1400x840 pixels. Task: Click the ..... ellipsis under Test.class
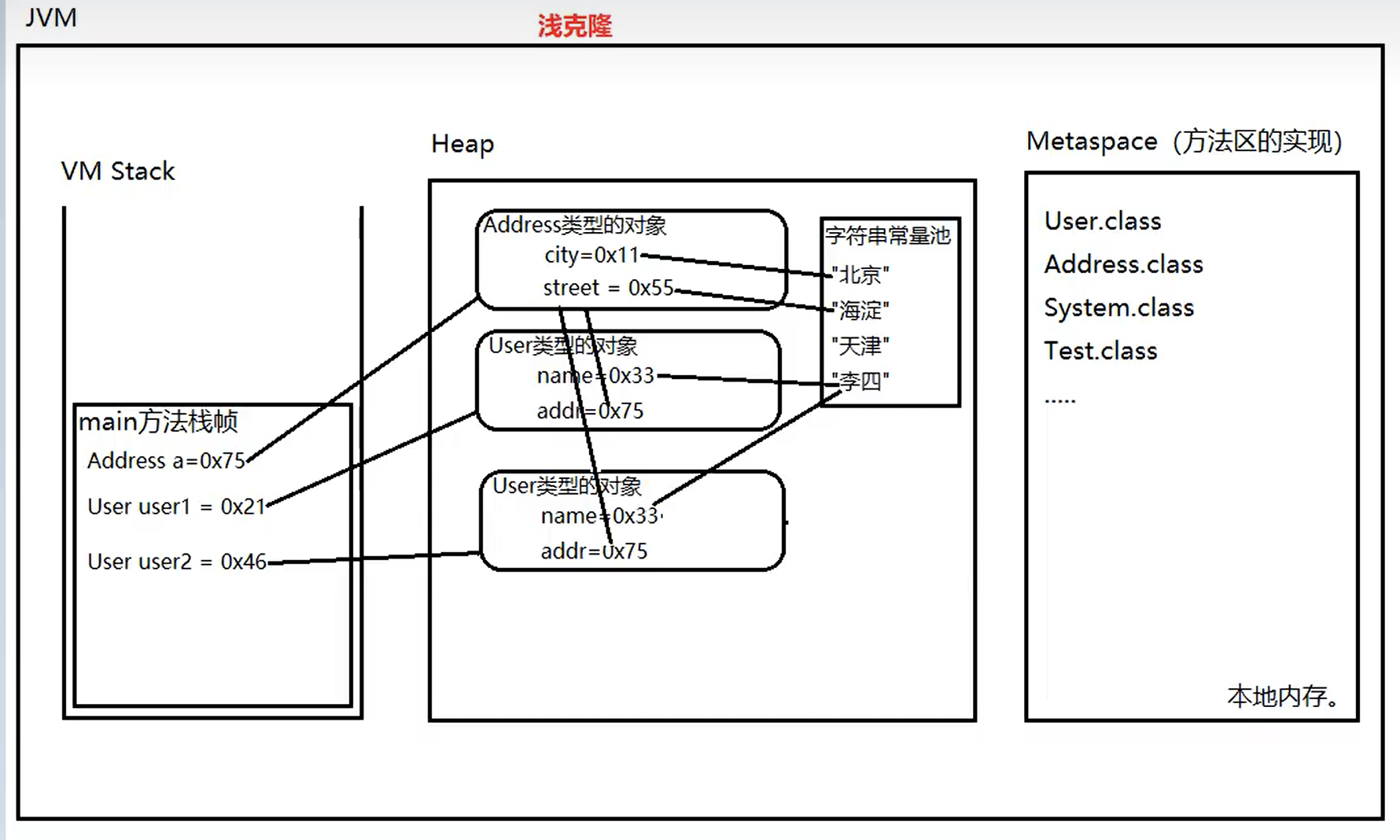coord(1060,401)
